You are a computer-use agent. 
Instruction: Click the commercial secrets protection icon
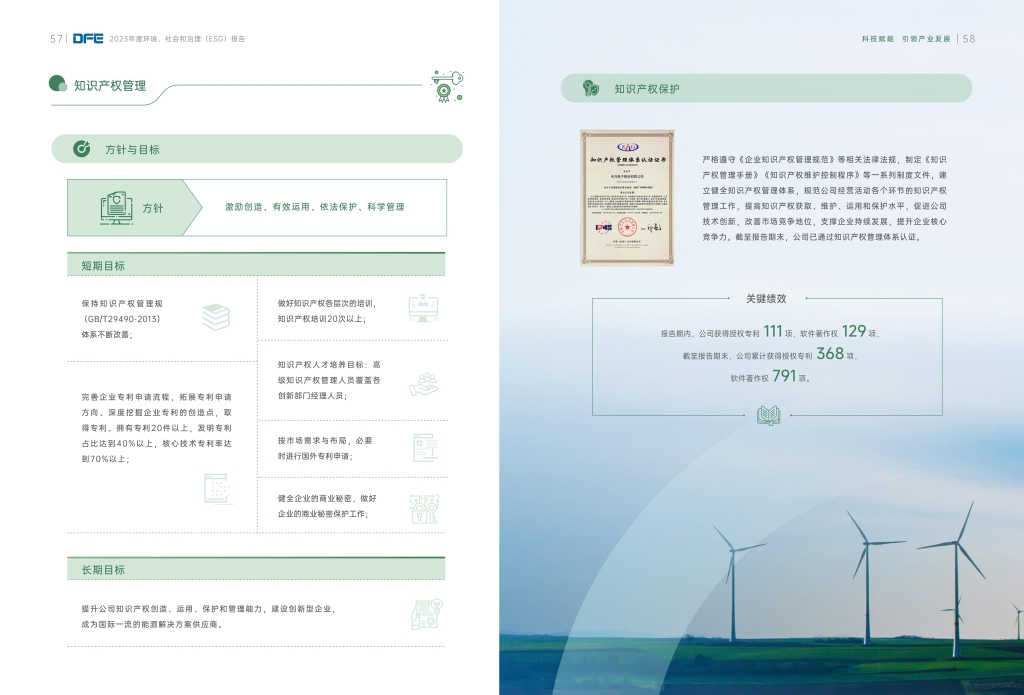point(424,508)
